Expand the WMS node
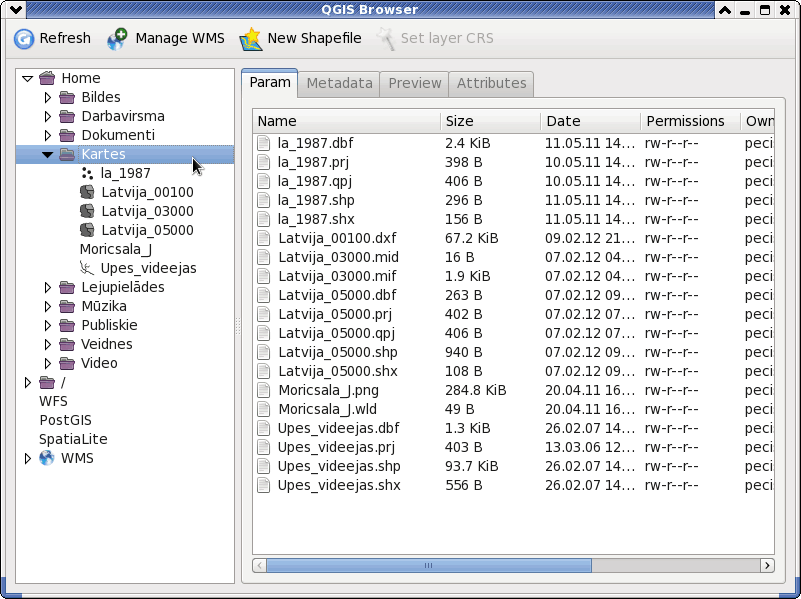 tap(28, 458)
